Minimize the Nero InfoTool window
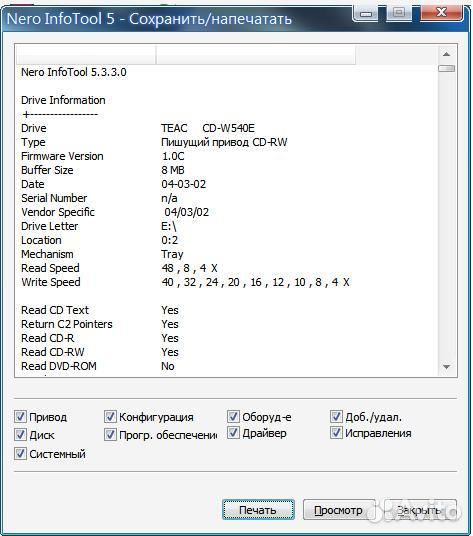 pyautogui.click(x=366, y=14)
